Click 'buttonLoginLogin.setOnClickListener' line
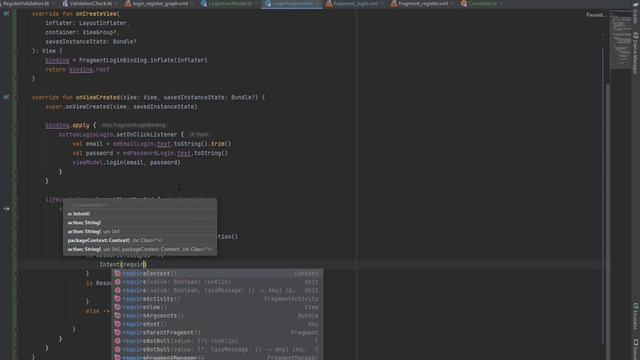The image size is (640, 360). [121, 135]
